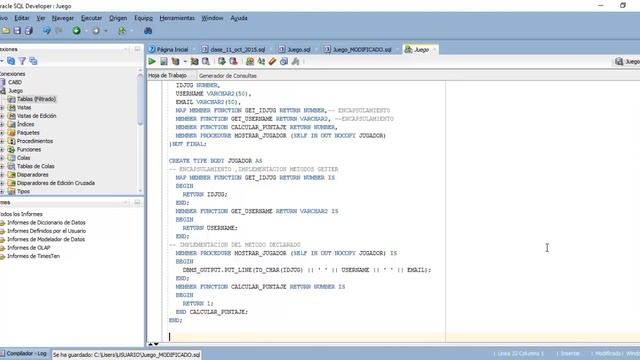The height and width of the screenshot is (360, 640).
Task: Click the Redo icon
Action: coord(59,31)
